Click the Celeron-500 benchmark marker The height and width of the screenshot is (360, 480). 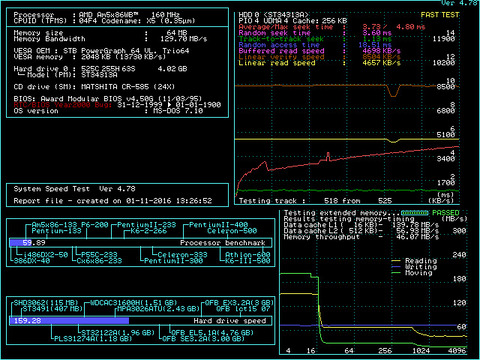coord(232,231)
